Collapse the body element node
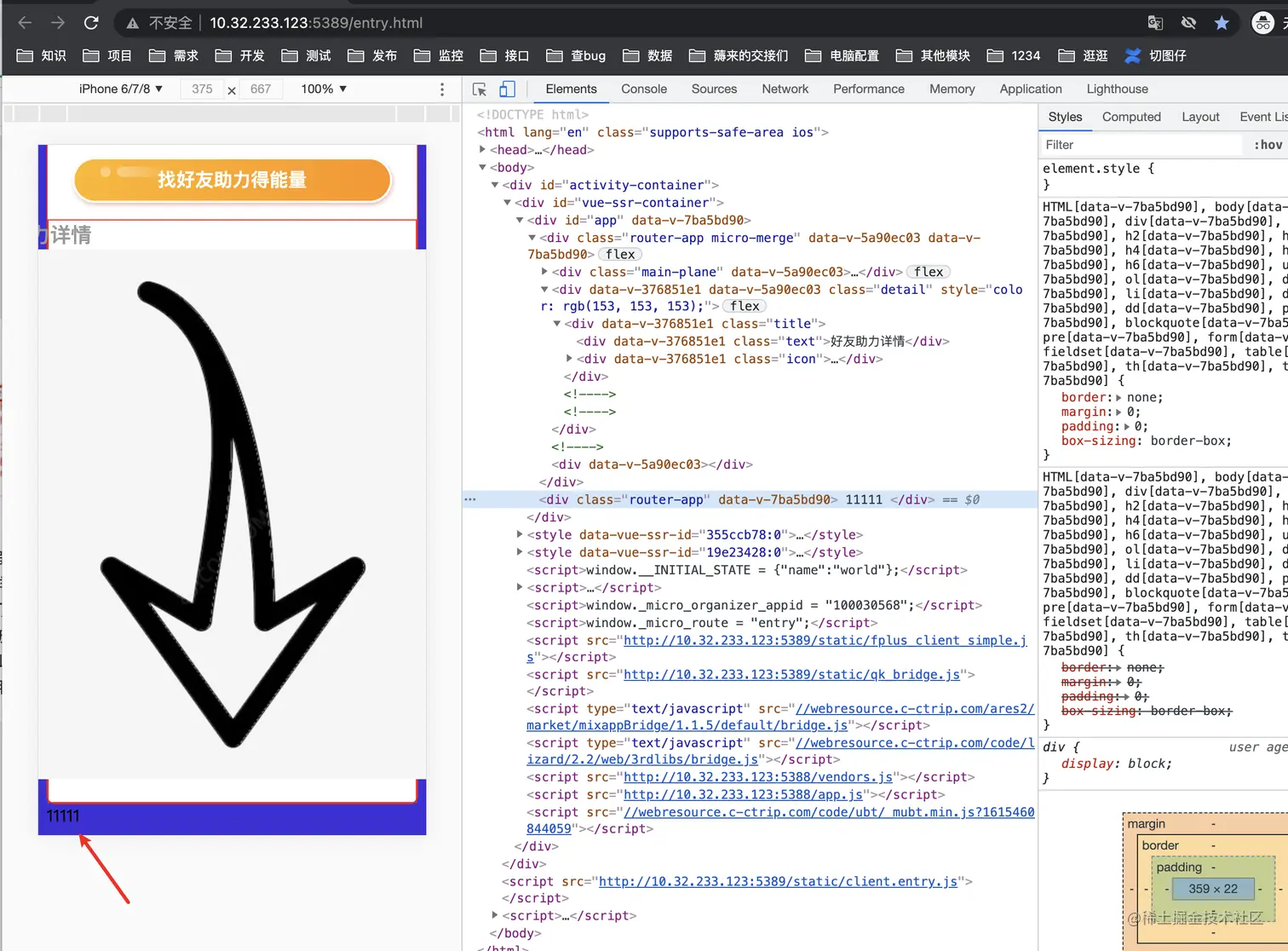The width and height of the screenshot is (1288, 951). [483, 167]
